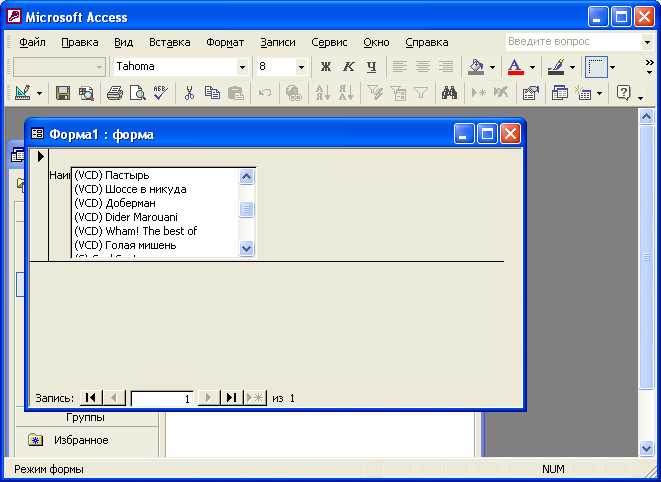Expand the font size 8 dropdown
This screenshot has width=661, height=482.
coord(301,67)
